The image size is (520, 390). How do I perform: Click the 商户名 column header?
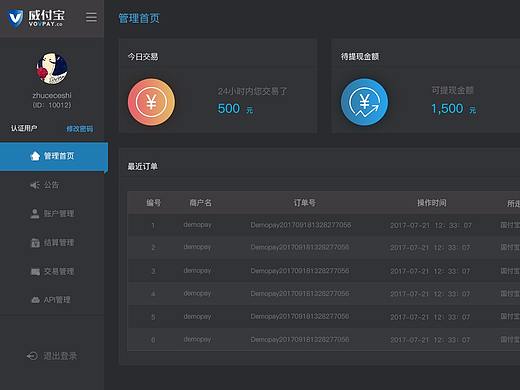point(200,203)
